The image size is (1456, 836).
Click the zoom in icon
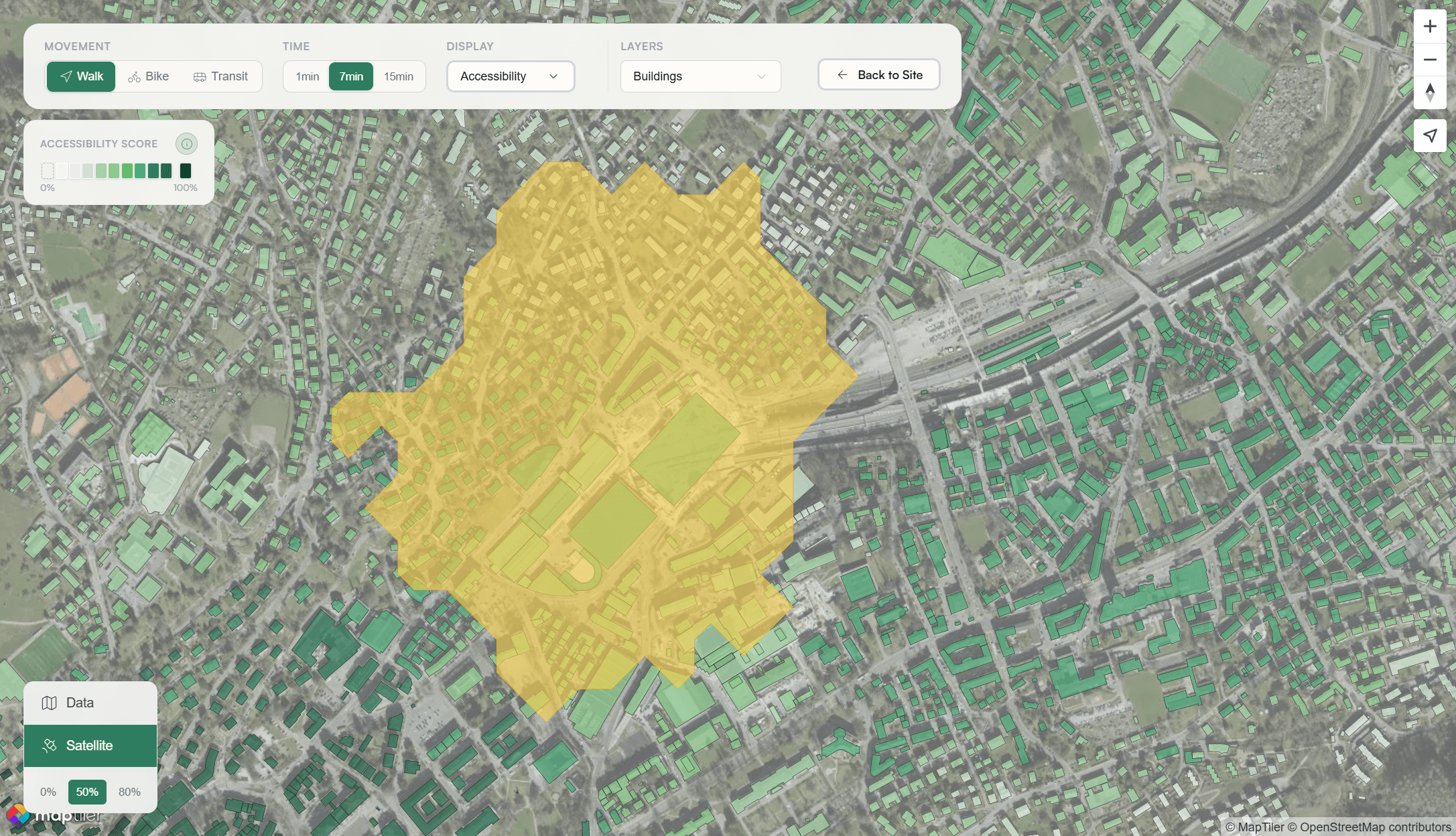[1430, 26]
